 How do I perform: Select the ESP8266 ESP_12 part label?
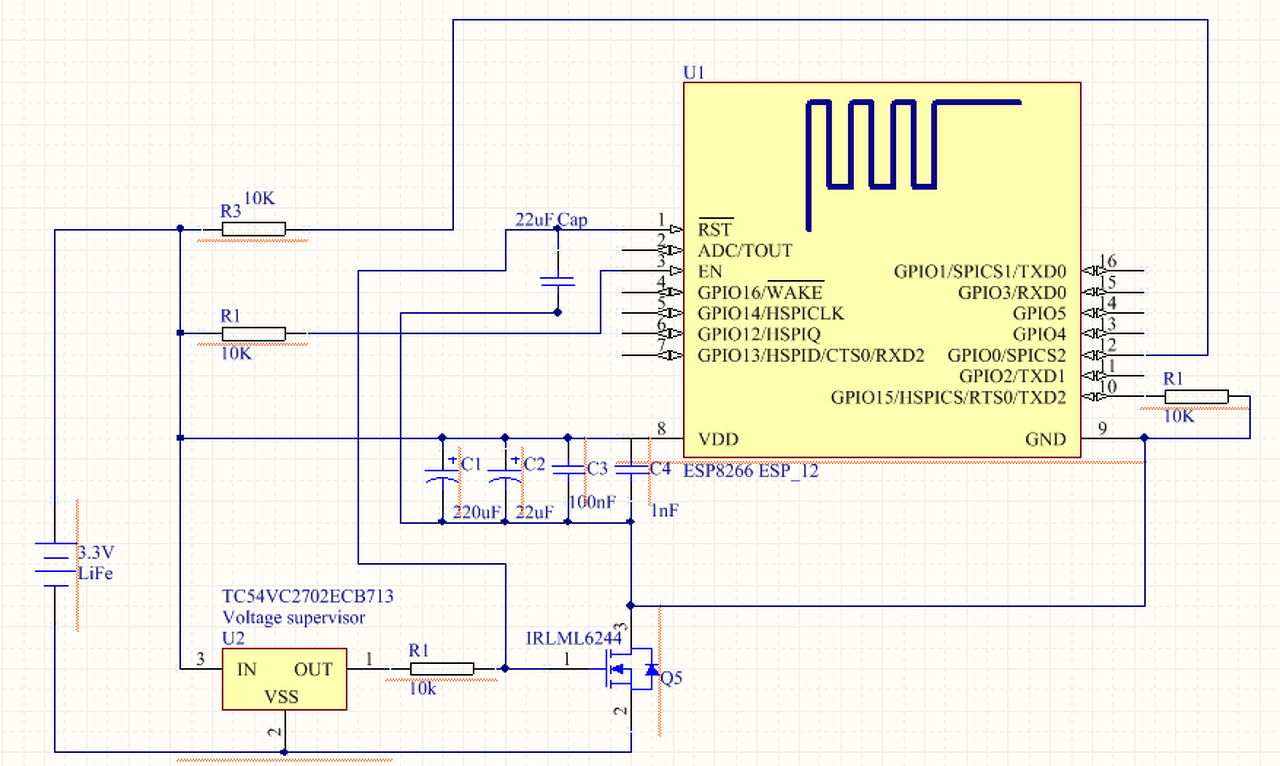click(750, 471)
